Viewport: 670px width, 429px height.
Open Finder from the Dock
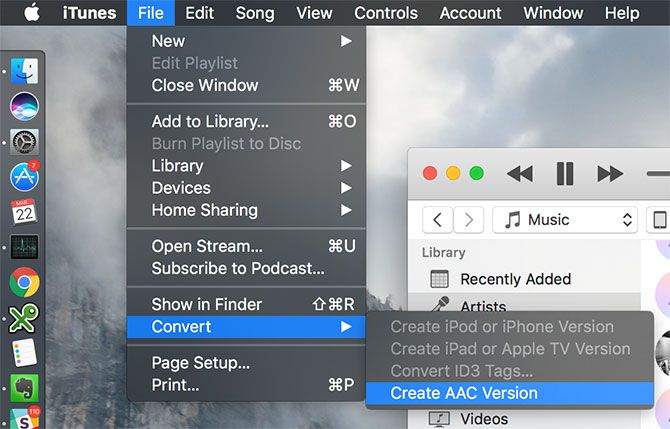[24, 71]
